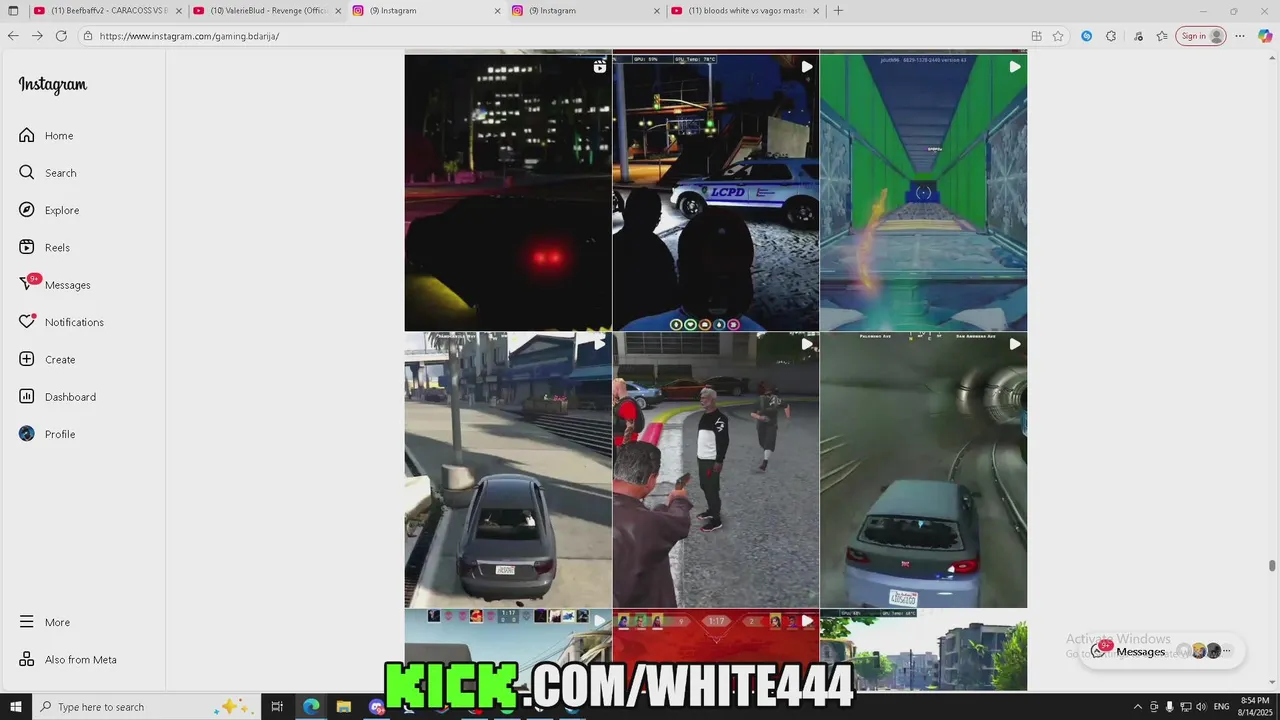Image resolution: width=1280 pixels, height=720 pixels.
Task: Click the Instagram logo wordmark
Action: (53, 85)
